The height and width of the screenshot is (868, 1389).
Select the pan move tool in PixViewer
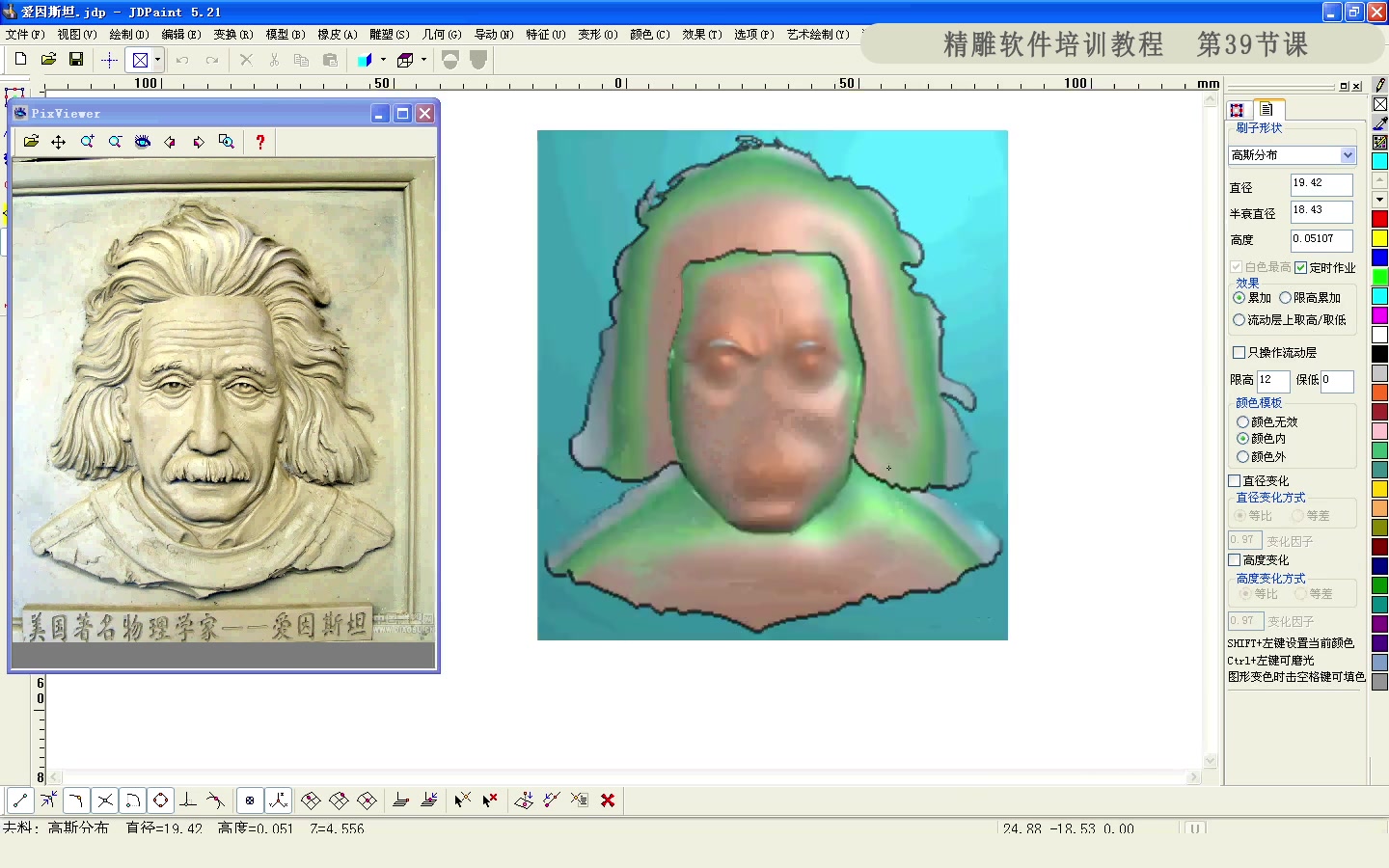59,142
